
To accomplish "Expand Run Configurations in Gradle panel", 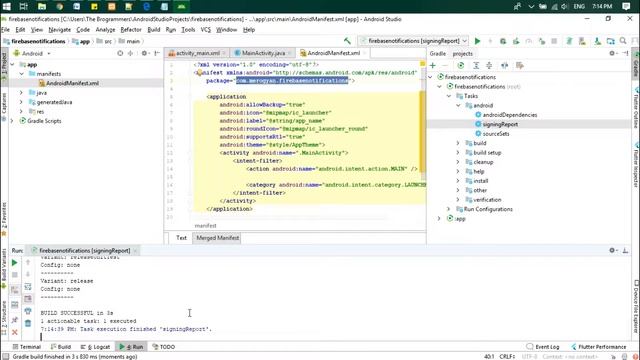I will pos(449,209).
